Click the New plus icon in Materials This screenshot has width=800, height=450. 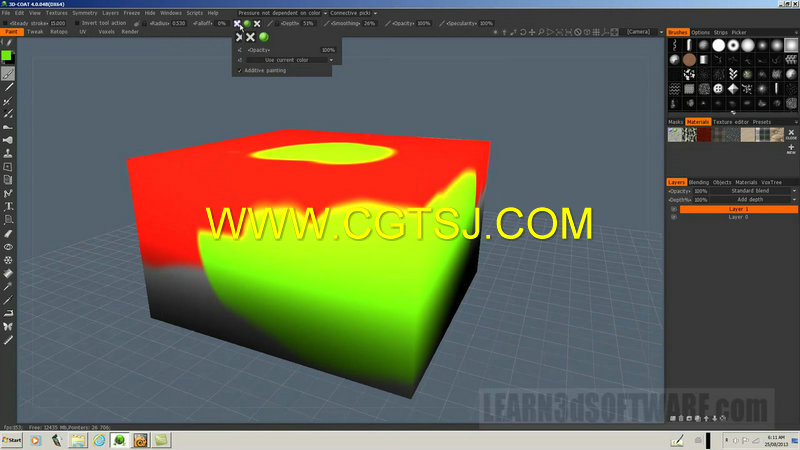pos(791,148)
